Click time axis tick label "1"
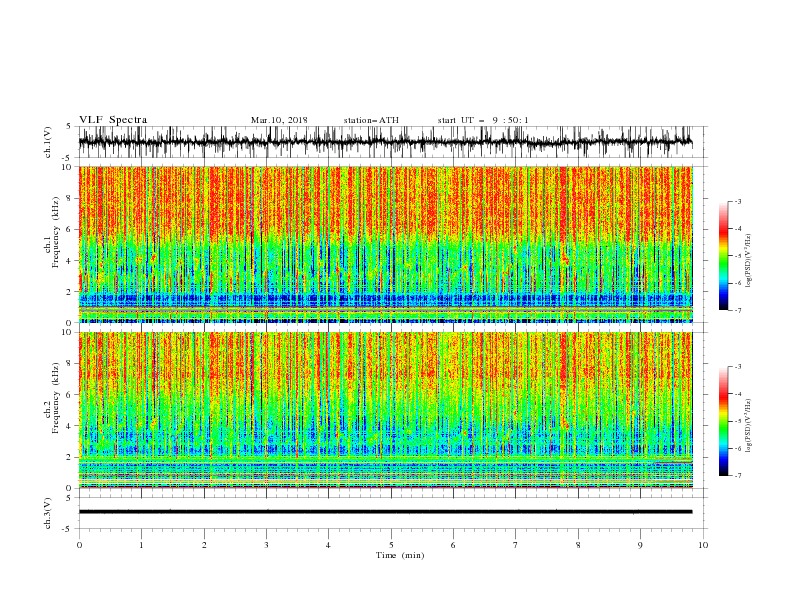This screenshot has height=612, width=792. point(141,545)
